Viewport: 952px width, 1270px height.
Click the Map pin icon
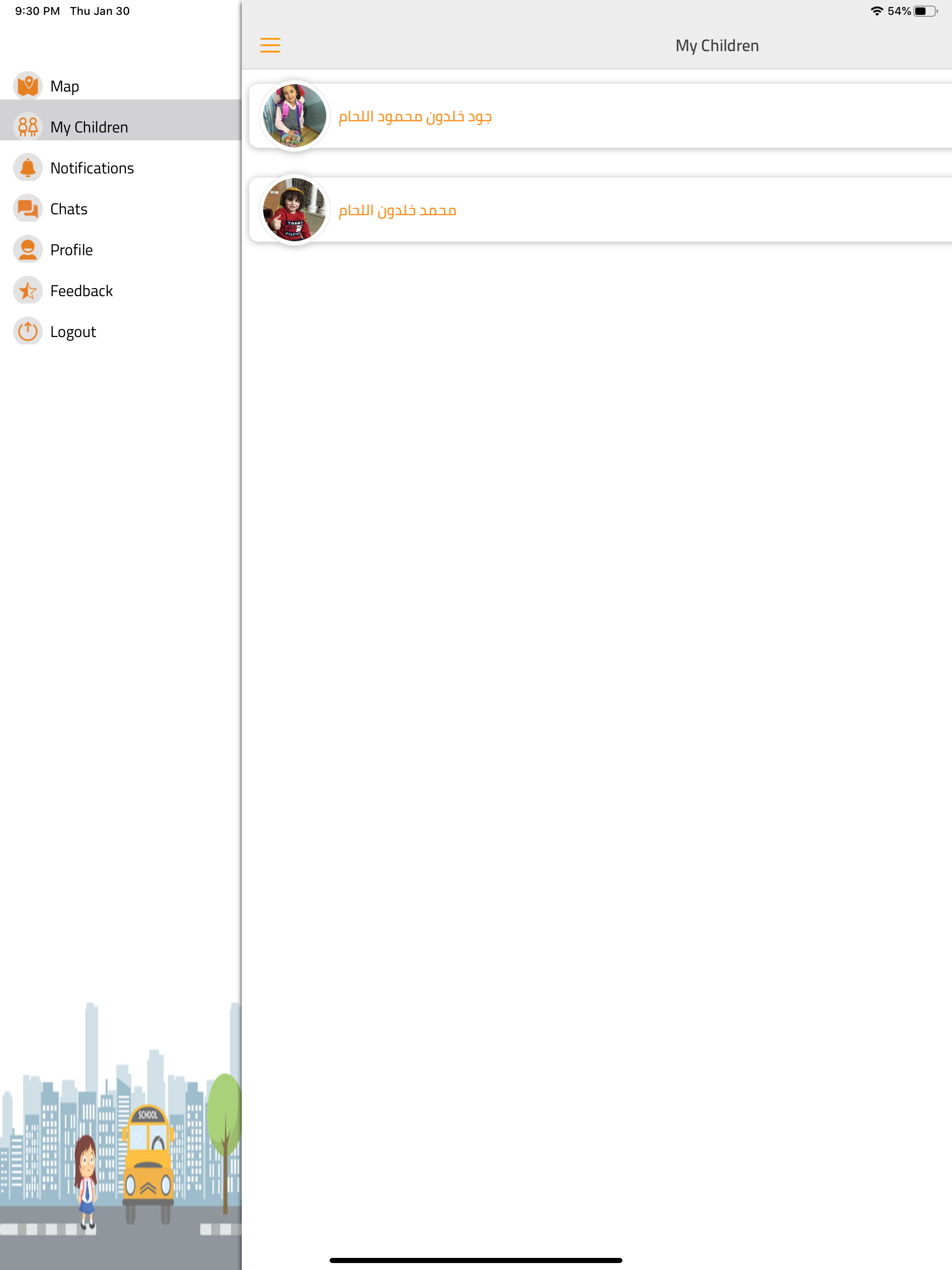click(x=27, y=86)
